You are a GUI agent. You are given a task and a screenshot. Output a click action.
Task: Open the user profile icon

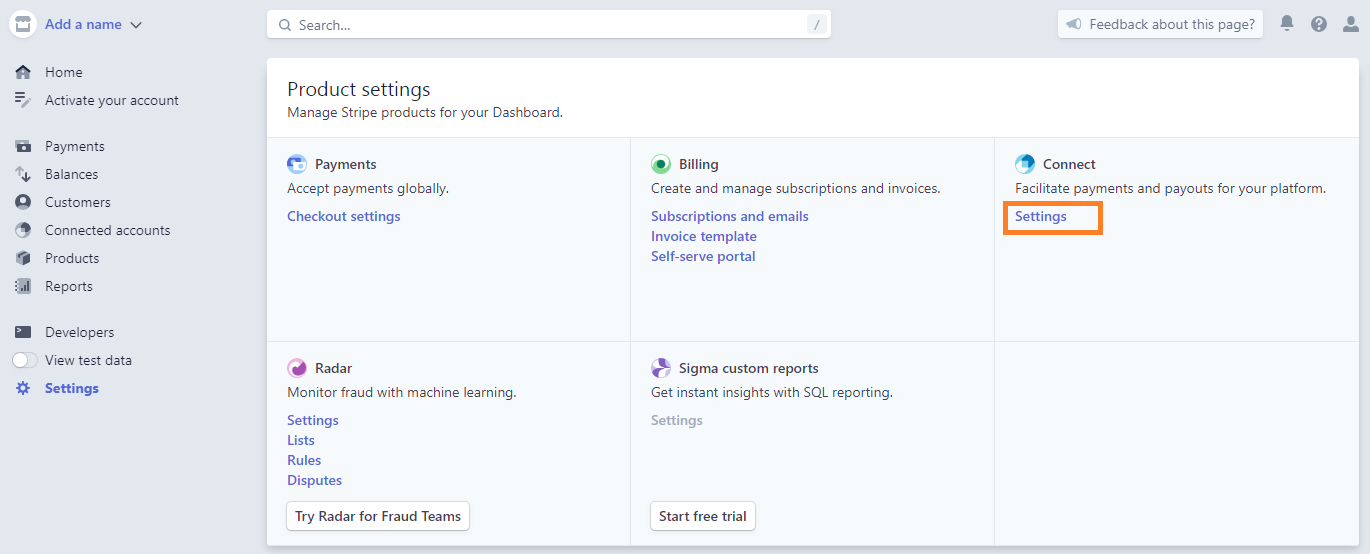tap(1351, 24)
